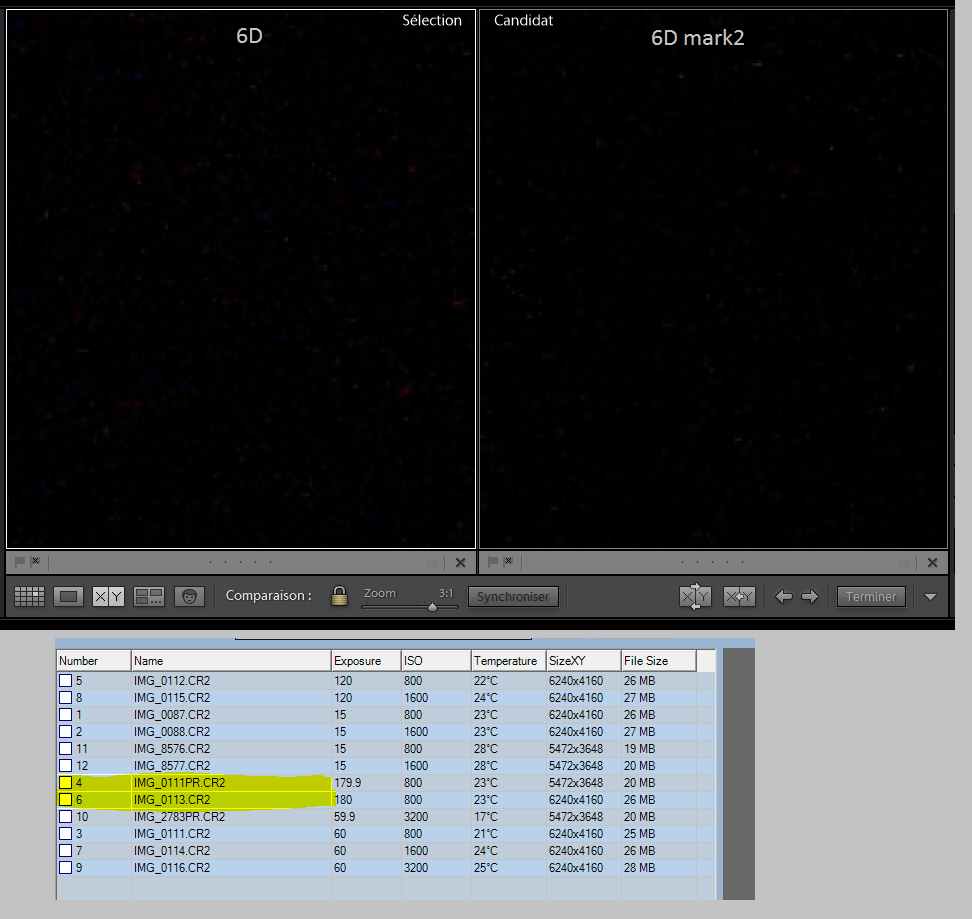Sort by the Number column header

tap(94, 661)
